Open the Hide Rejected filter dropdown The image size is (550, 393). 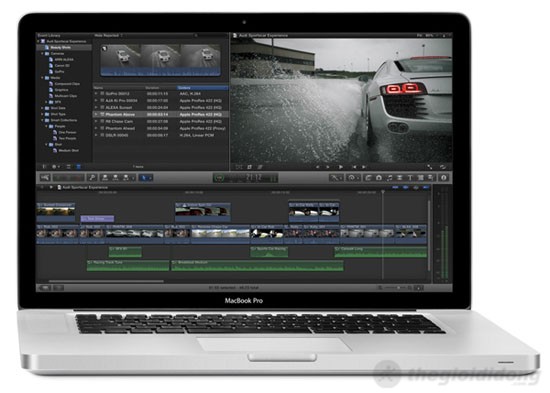pos(108,35)
